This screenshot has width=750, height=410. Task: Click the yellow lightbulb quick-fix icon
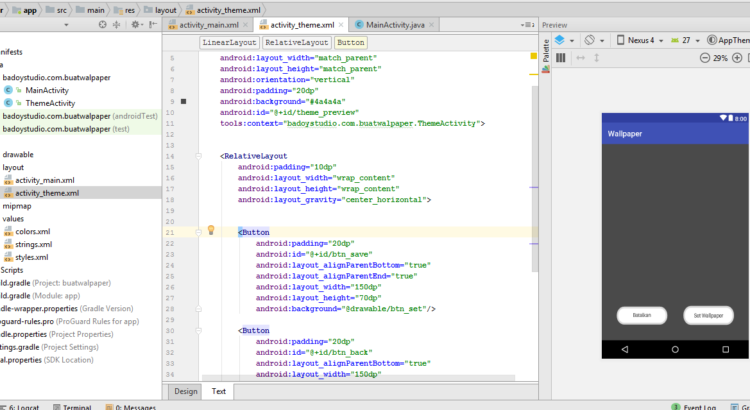pos(211,230)
